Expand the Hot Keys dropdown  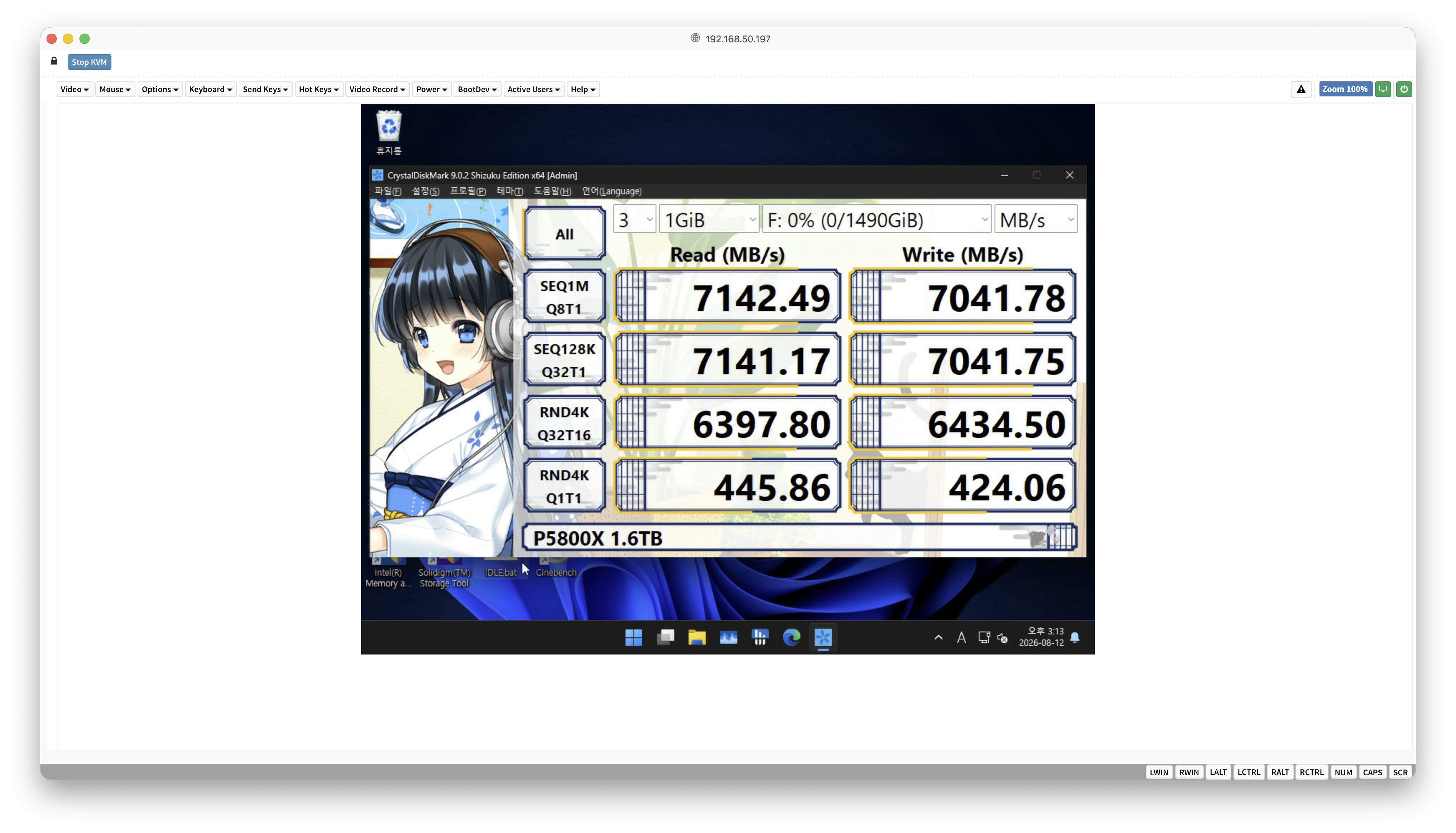318,89
